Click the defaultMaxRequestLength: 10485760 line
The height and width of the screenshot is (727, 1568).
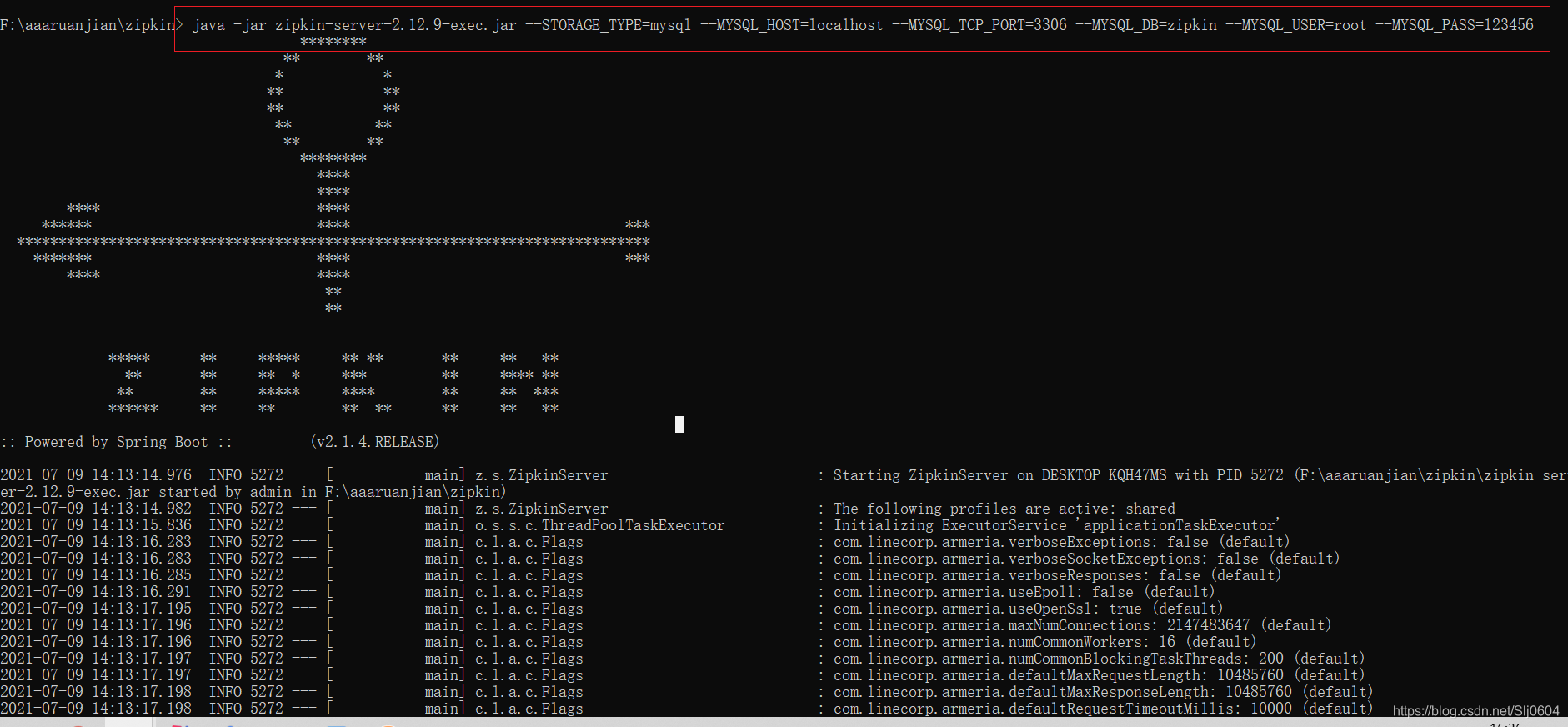(1100, 675)
